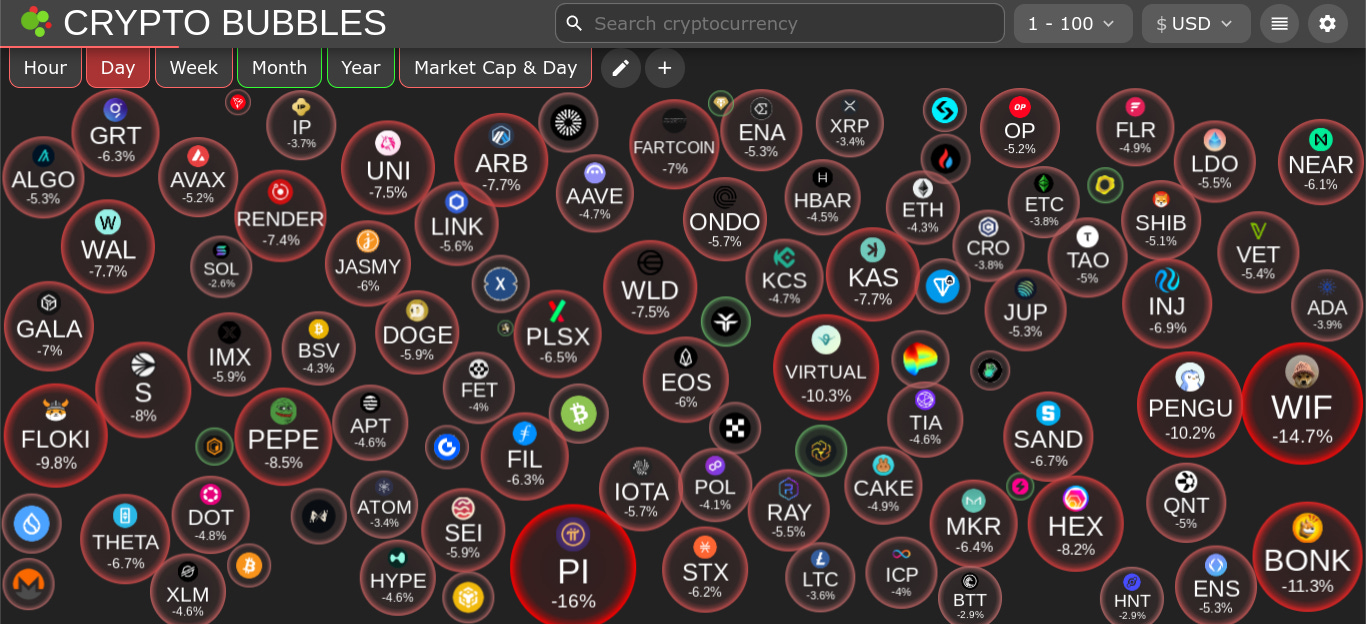
Task: Select the LDO bubble
Action: (x=1214, y=162)
